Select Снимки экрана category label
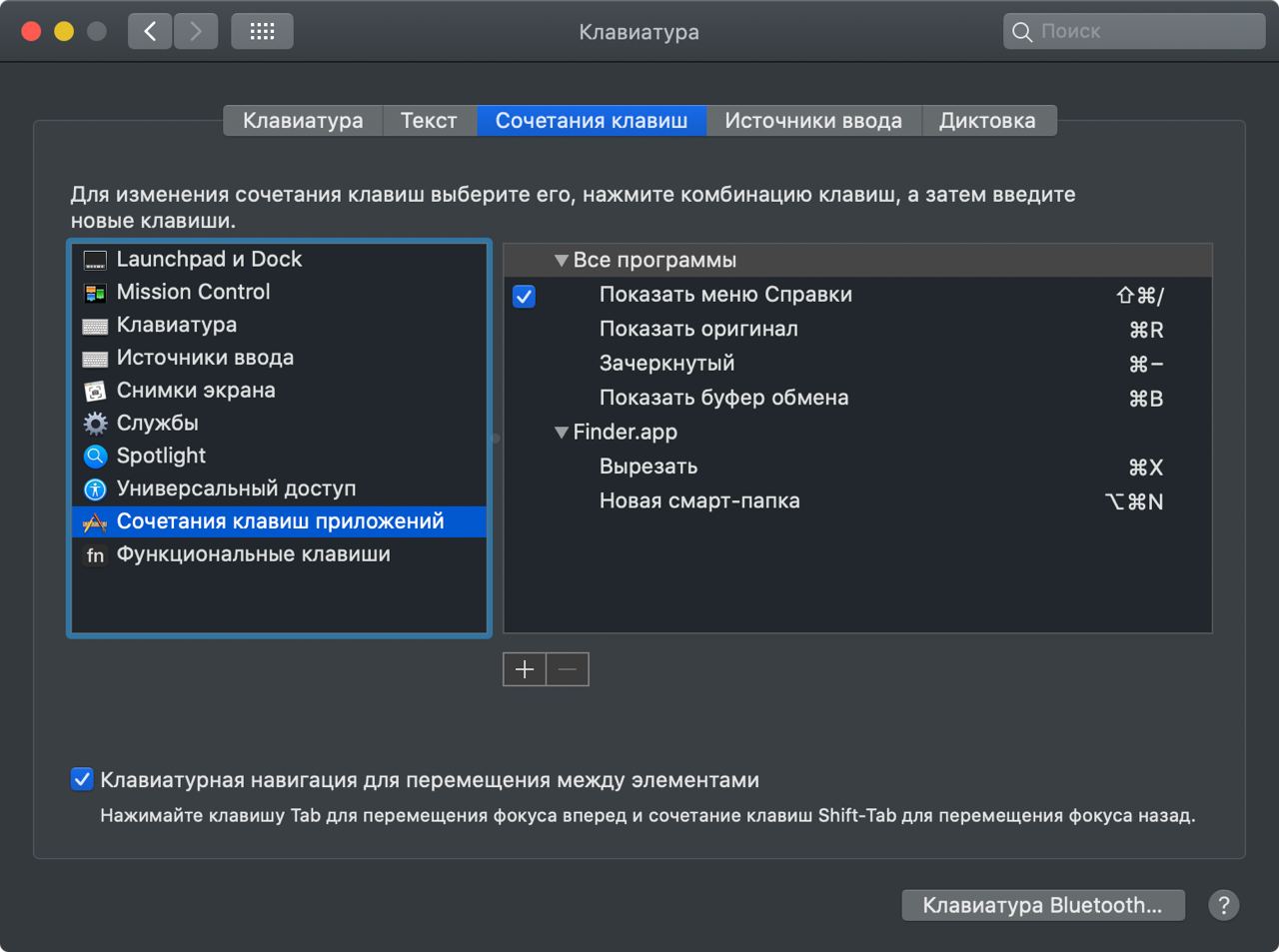 [x=196, y=391]
